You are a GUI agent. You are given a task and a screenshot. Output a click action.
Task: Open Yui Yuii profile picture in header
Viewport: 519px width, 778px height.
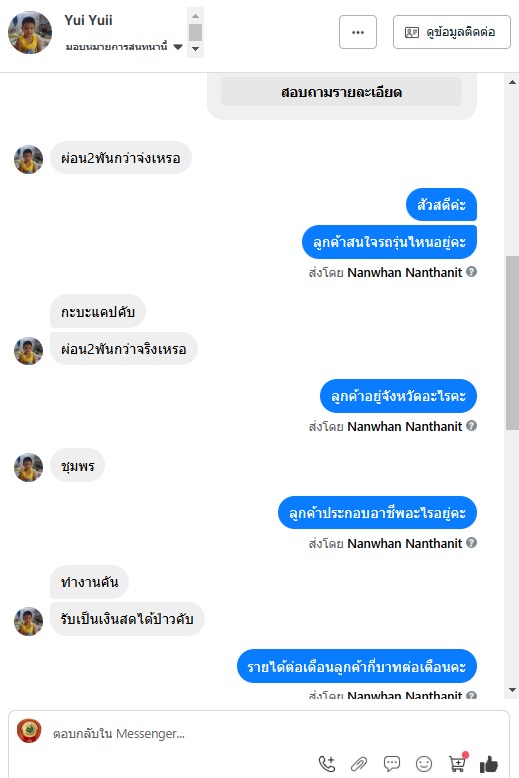coord(30,33)
